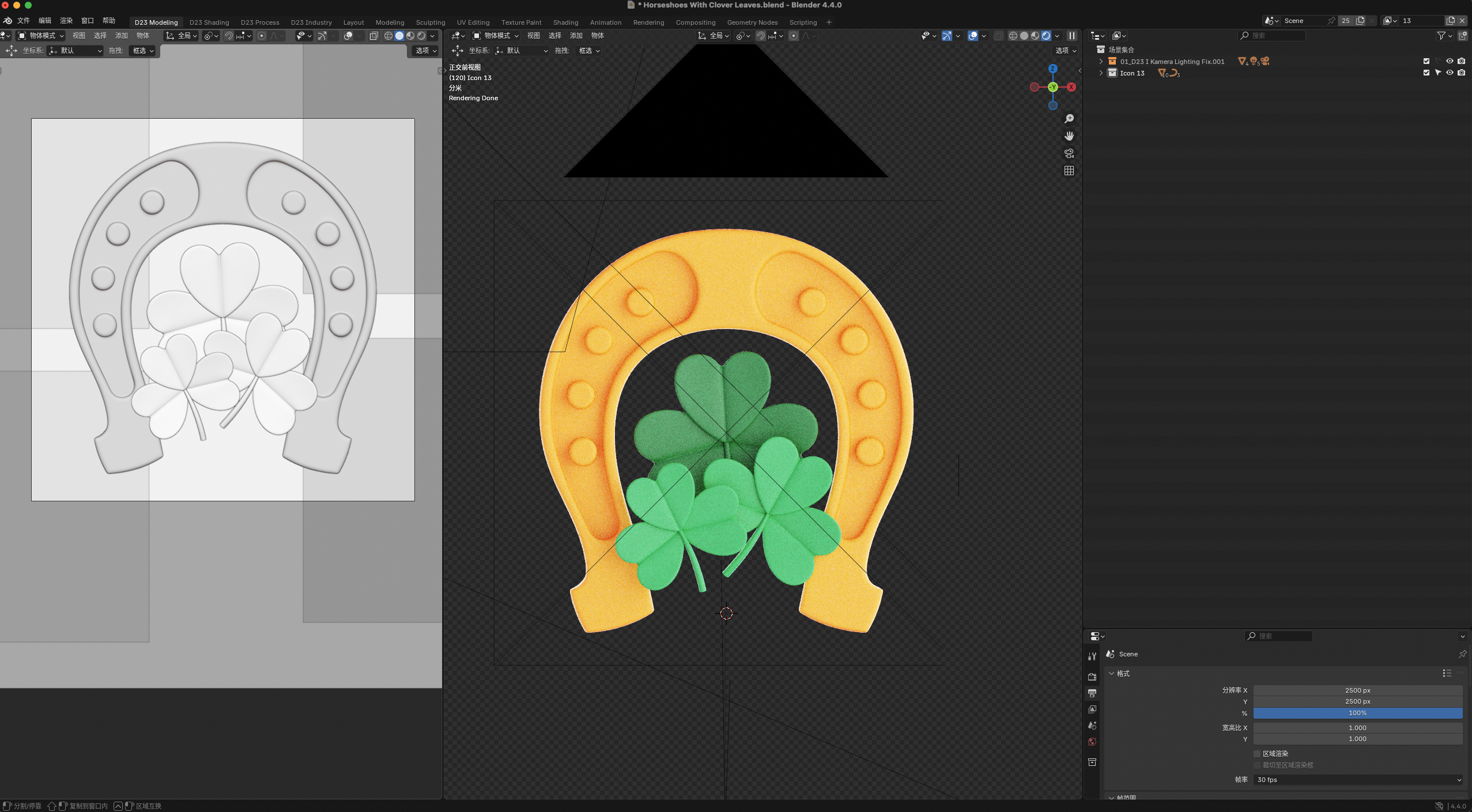This screenshot has height=812, width=1472.
Task: Open the World properties tab
Action: (x=1092, y=742)
